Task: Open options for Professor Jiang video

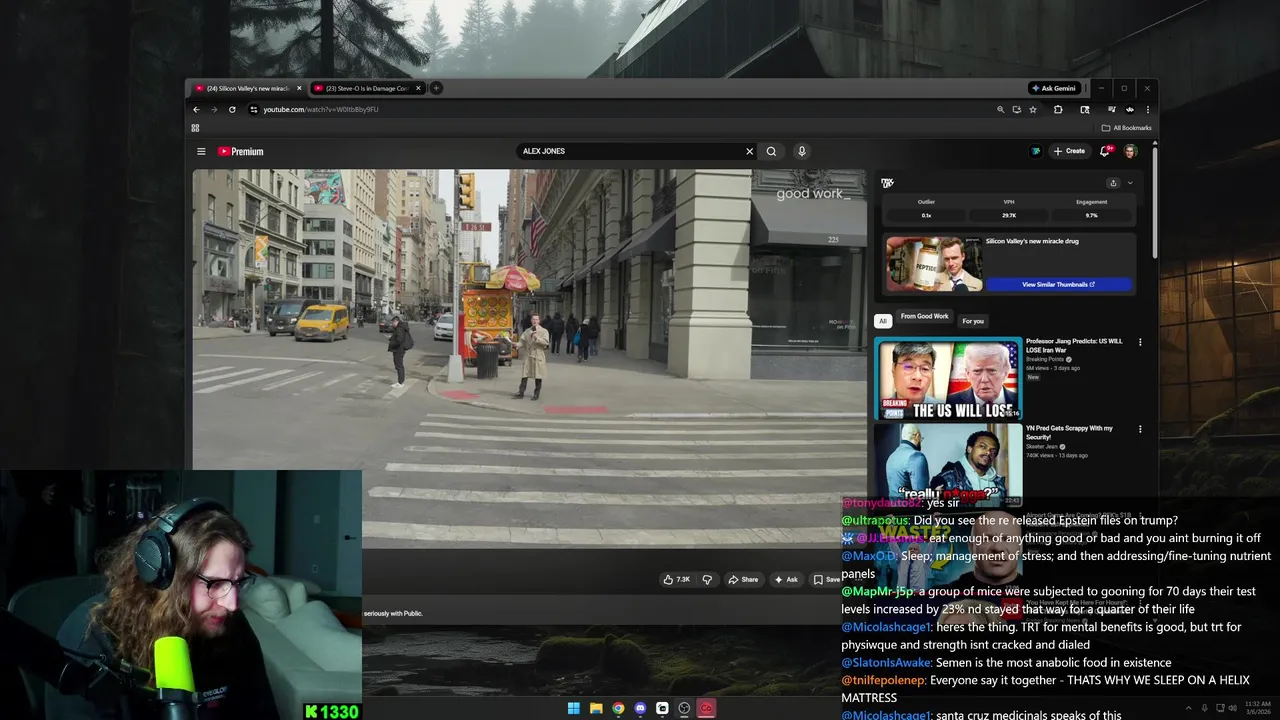Action: point(1140,342)
